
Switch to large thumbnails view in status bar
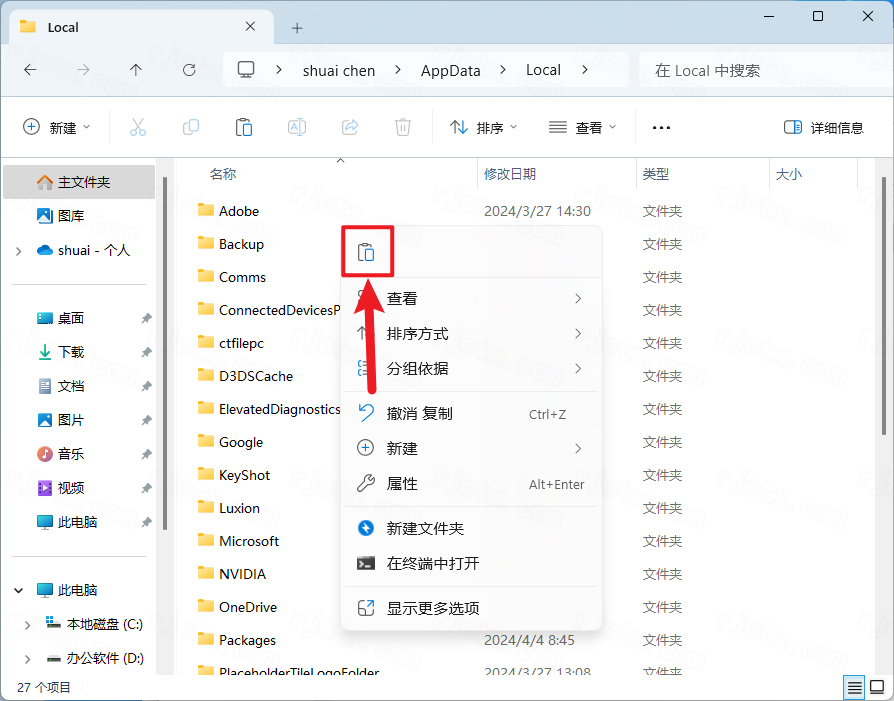[877, 687]
